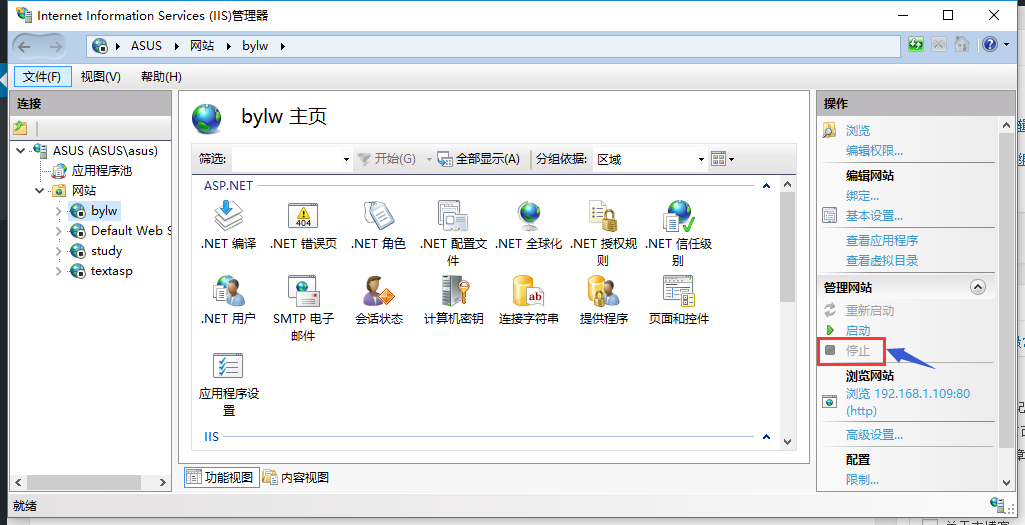The height and width of the screenshot is (525, 1025).
Task: Open 基本设置... link
Action: tap(874, 216)
